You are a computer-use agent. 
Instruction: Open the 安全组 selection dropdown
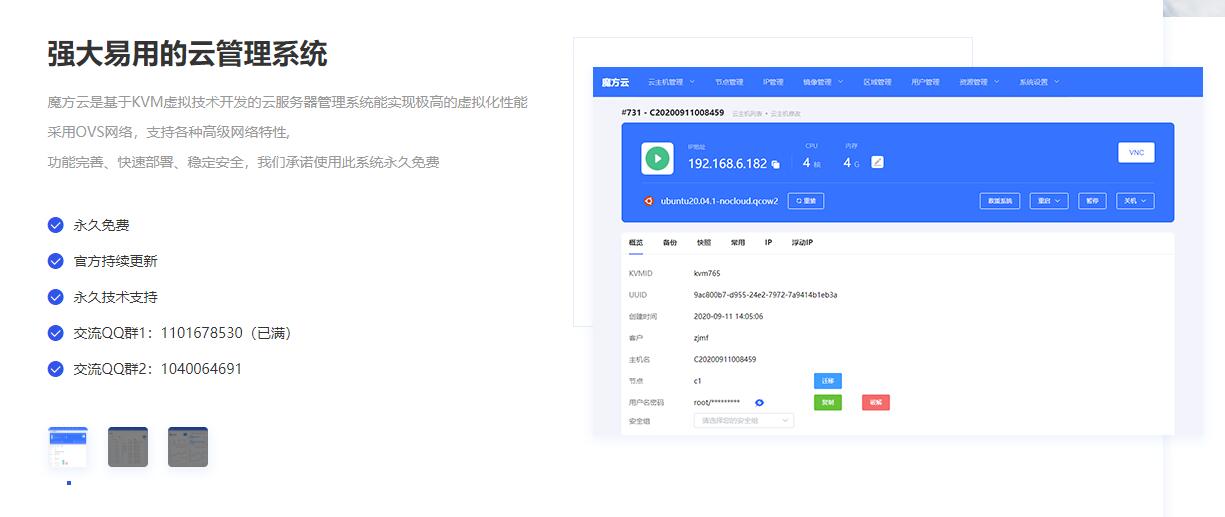click(744, 421)
